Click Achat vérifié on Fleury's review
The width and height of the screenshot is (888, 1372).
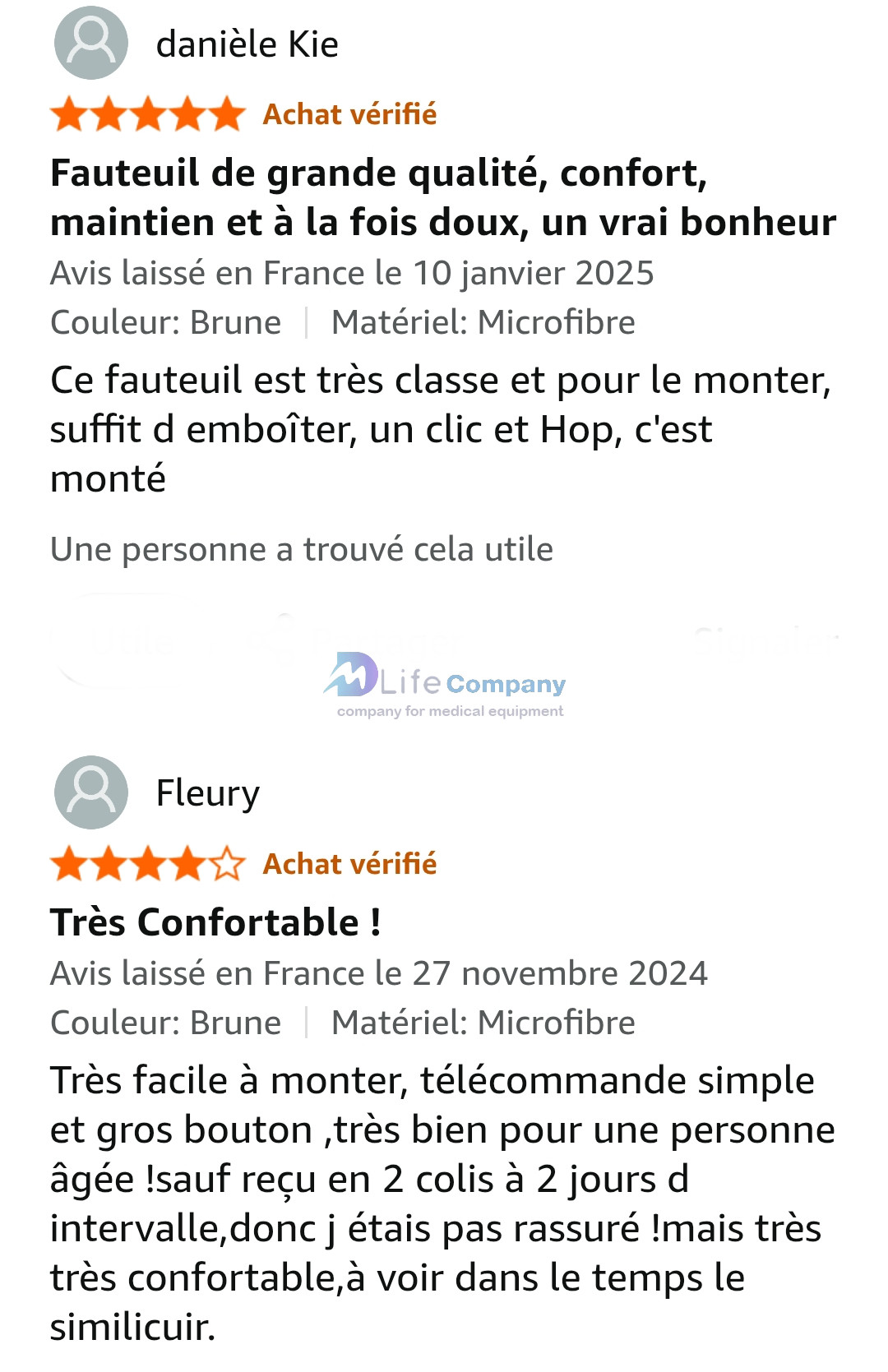[x=349, y=864]
